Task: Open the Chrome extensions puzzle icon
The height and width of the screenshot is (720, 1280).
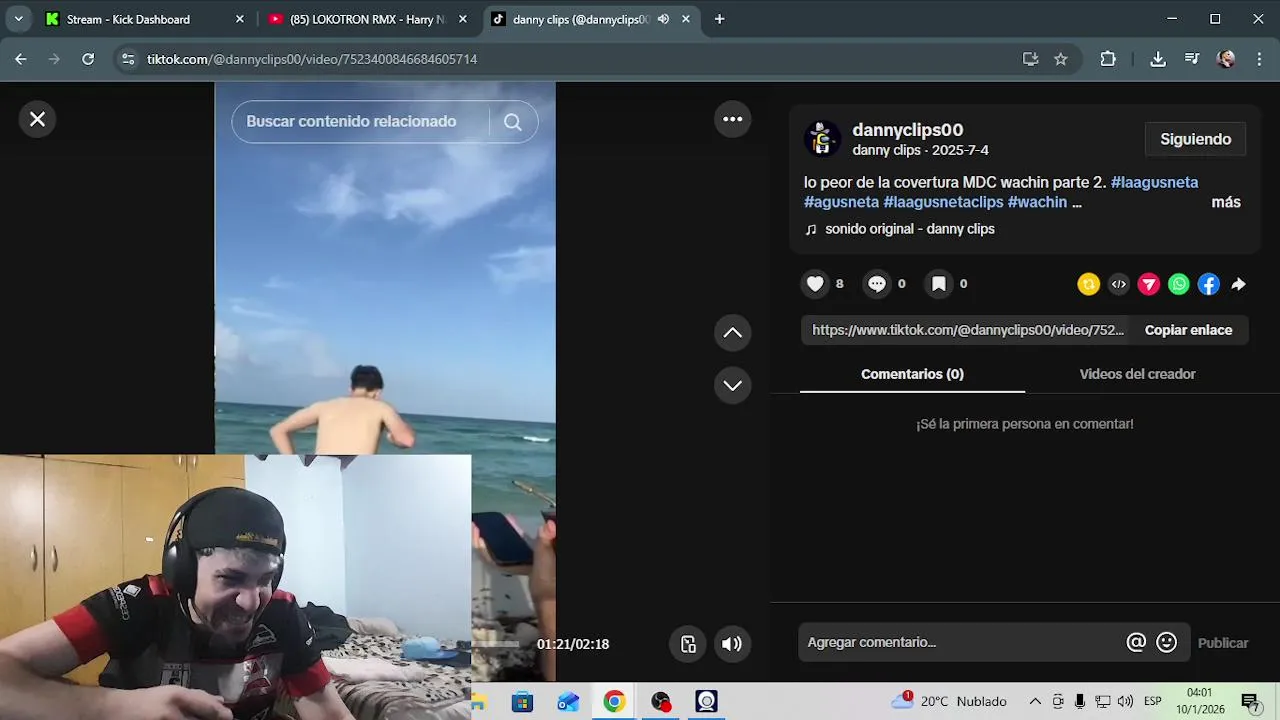Action: click(1108, 59)
